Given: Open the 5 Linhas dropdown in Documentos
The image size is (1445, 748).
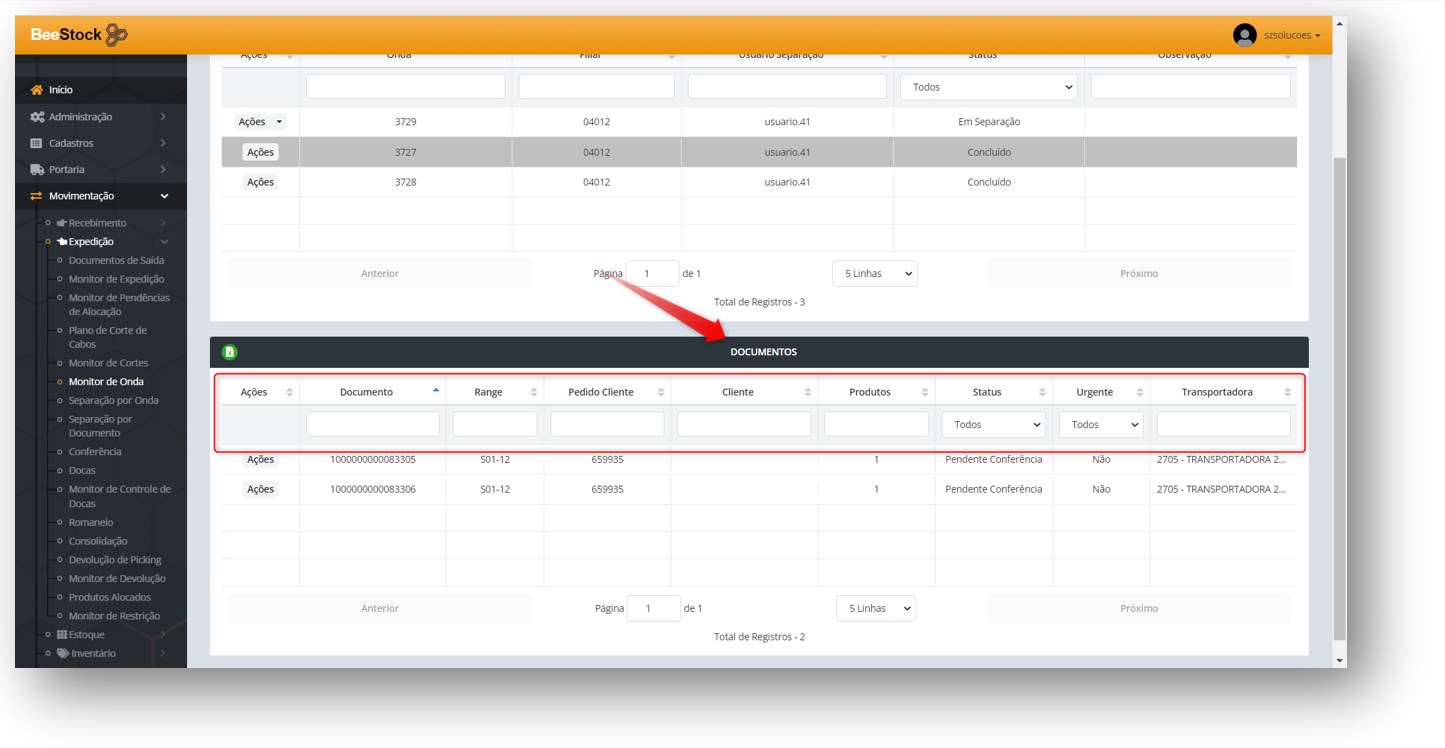Looking at the screenshot, I should [x=875, y=608].
